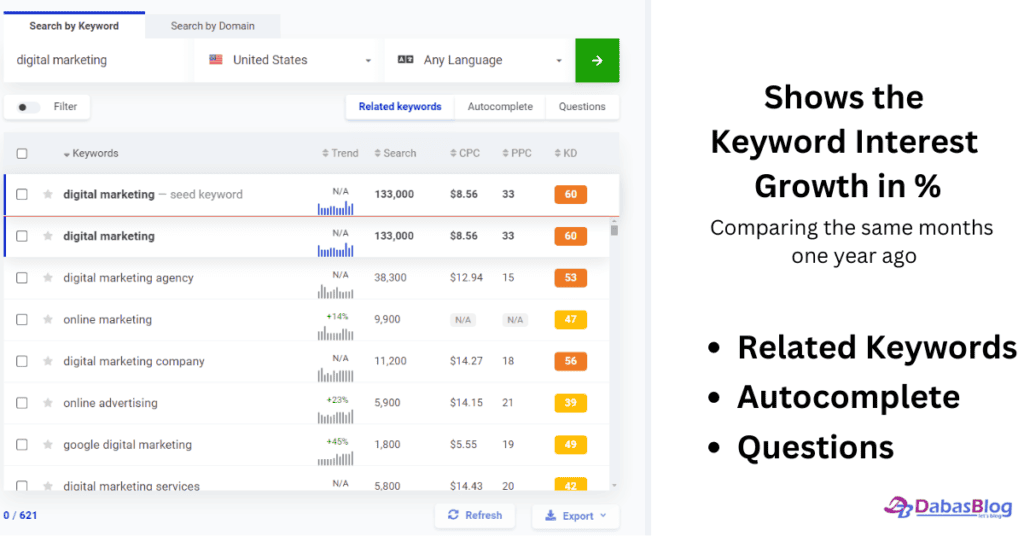Click KD score 39 badge
The height and width of the screenshot is (536, 1024).
(571, 403)
